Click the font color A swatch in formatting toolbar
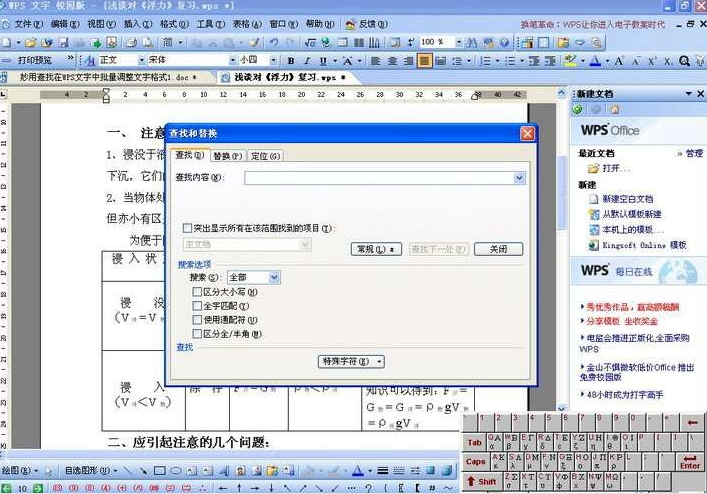The height and width of the screenshot is (494, 707). point(595,61)
